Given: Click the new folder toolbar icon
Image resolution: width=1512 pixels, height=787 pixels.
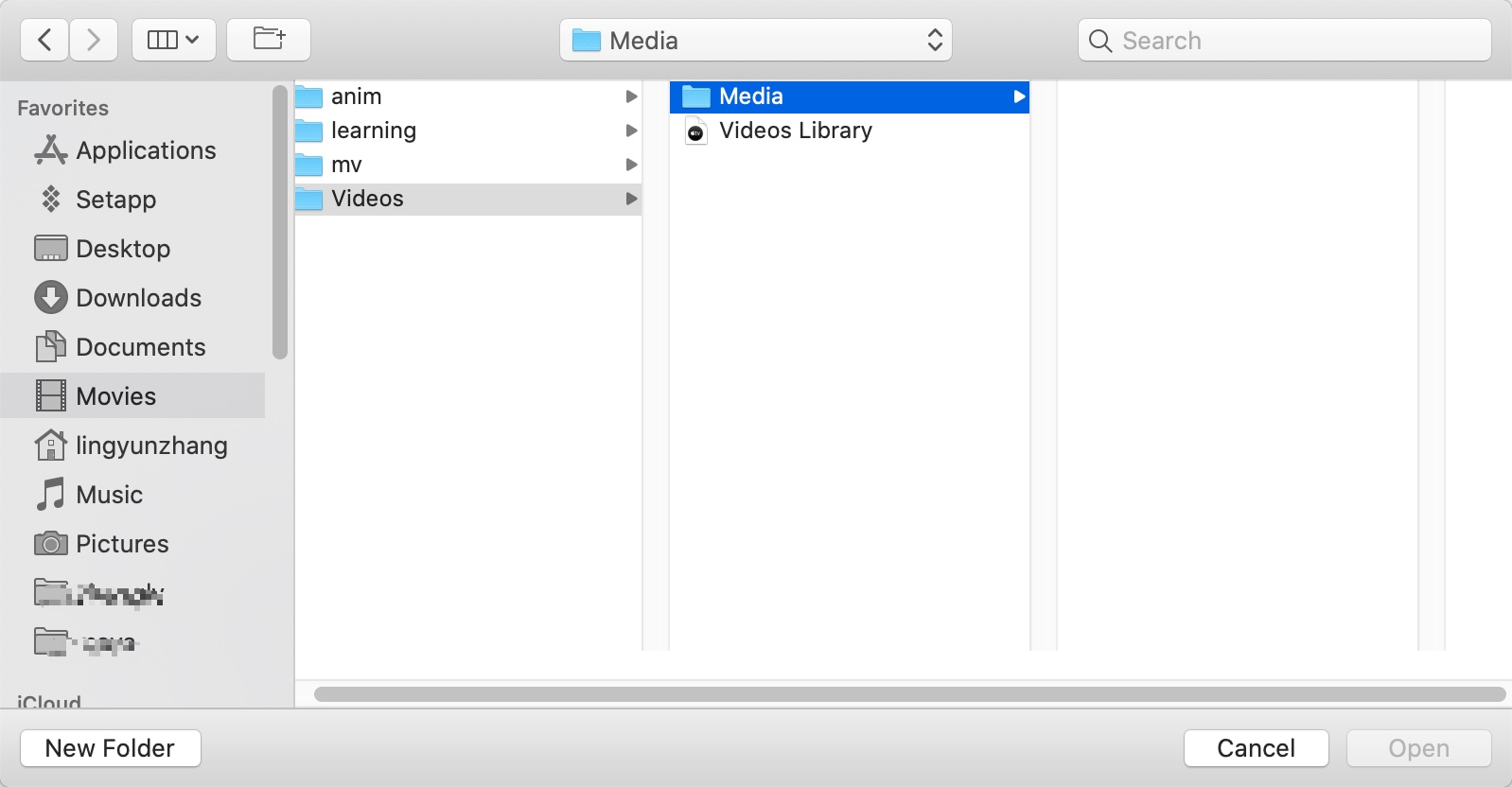Looking at the screenshot, I should coord(269,40).
